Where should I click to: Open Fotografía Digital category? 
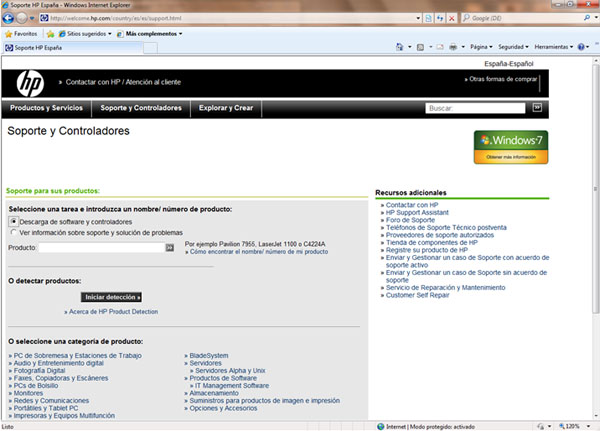tap(39, 371)
